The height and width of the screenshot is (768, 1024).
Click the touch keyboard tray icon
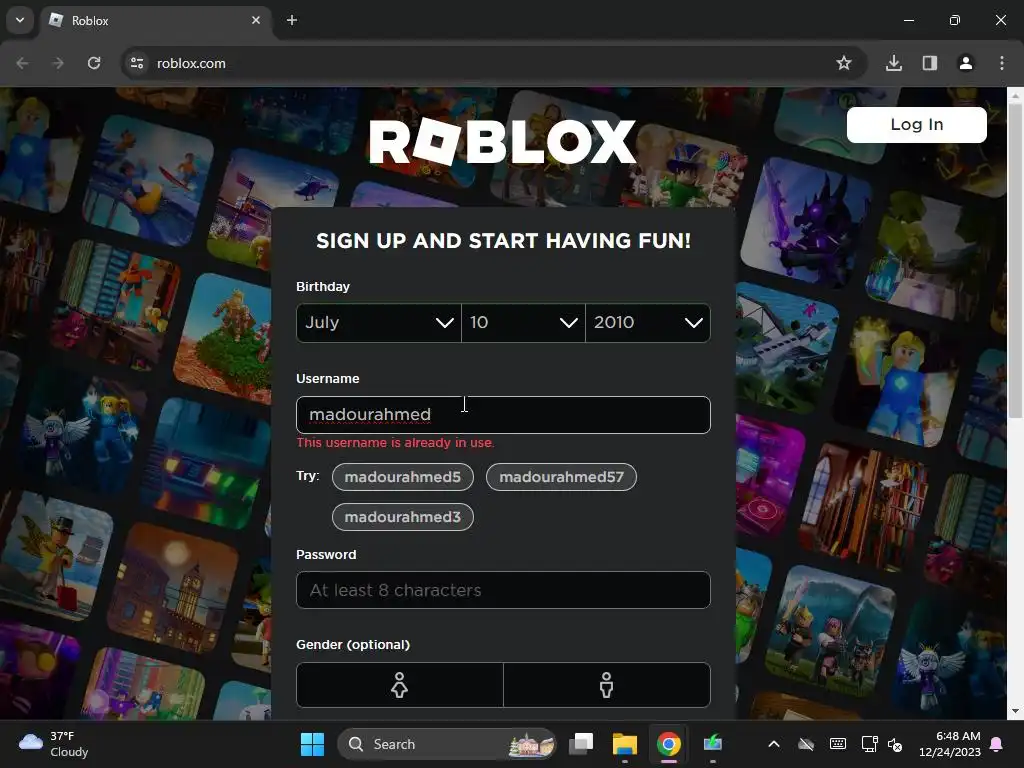pos(838,744)
